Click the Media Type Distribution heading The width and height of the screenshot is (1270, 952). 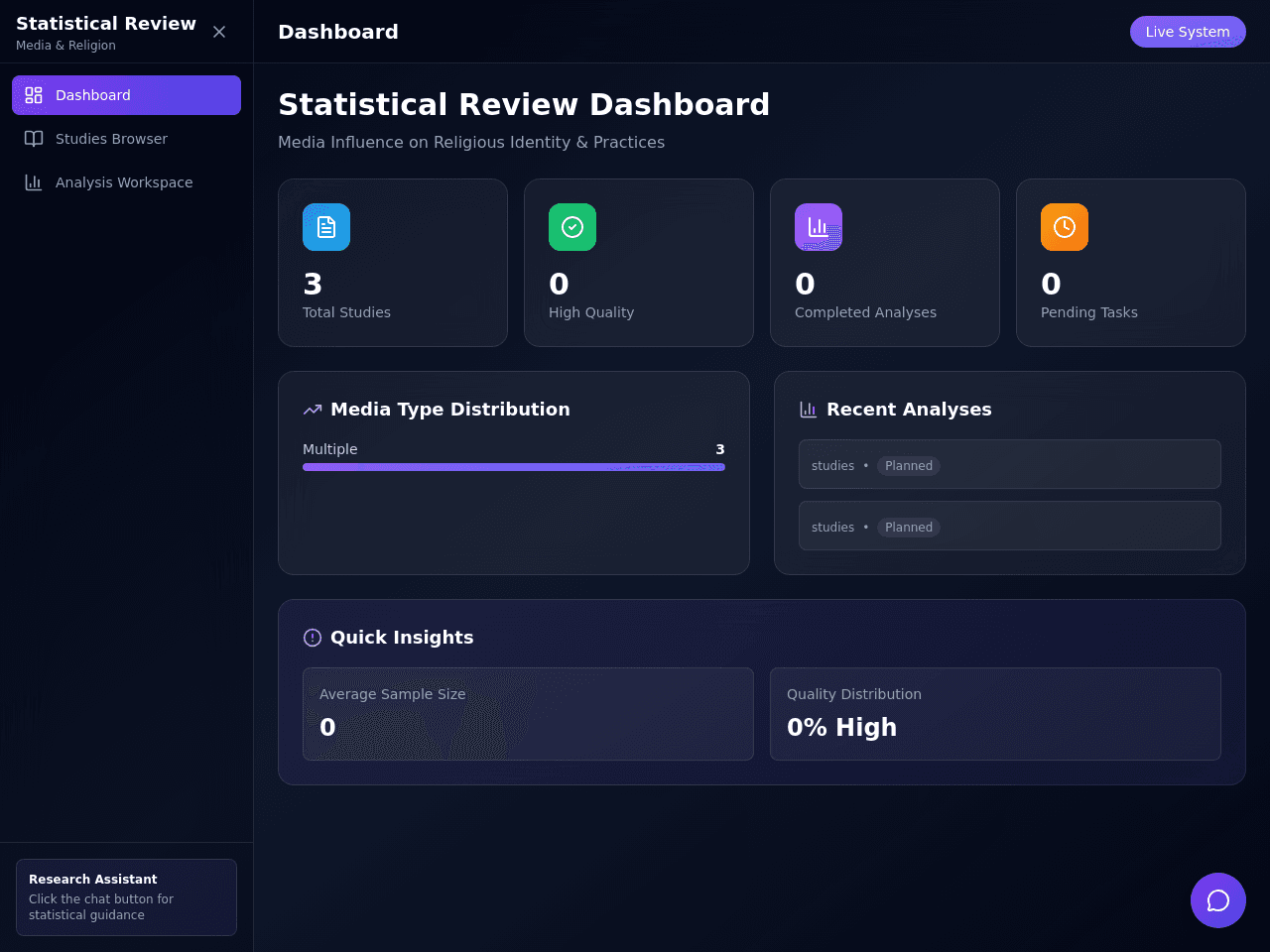coord(450,410)
